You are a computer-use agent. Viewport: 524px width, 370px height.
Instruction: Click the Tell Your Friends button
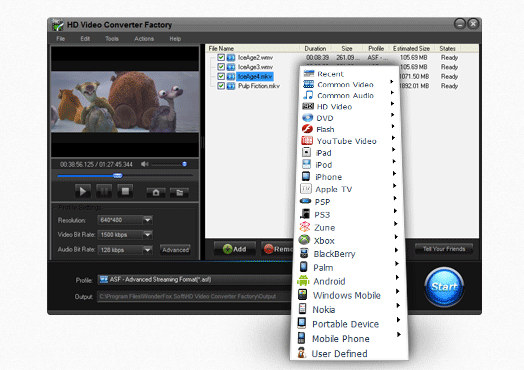click(444, 249)
